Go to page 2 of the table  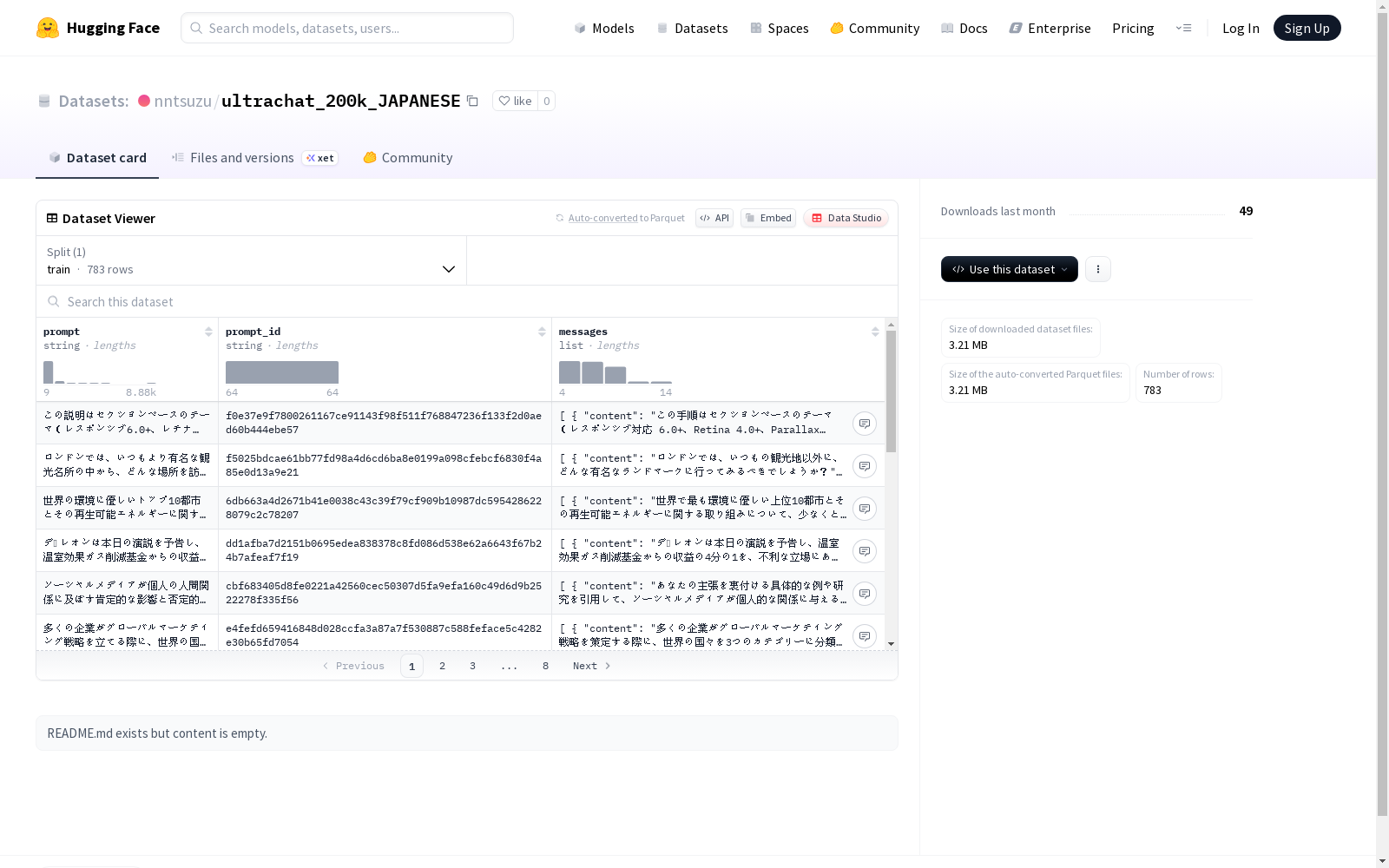pyautogui.click(x=442, y=666)
